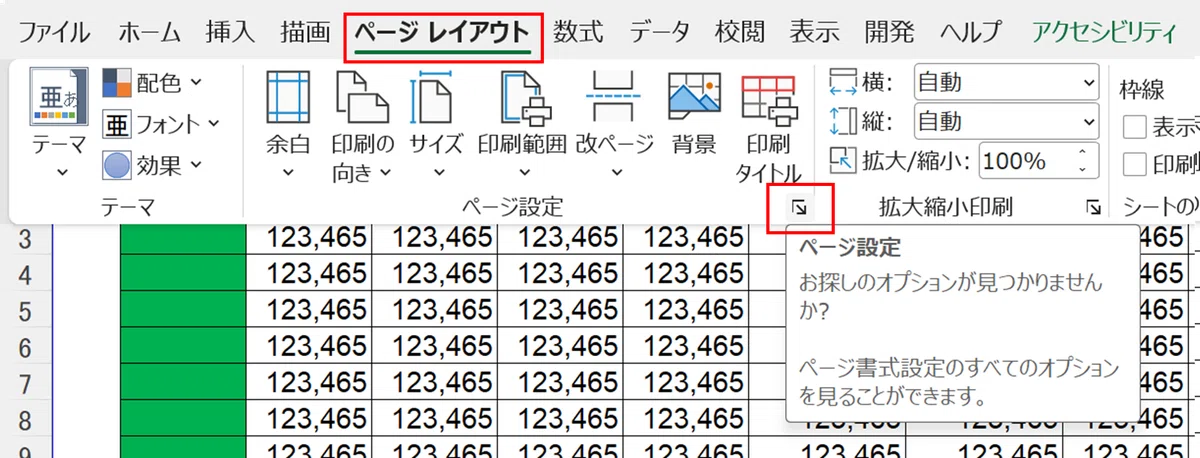Screen dimensions: 1200x458
Task: Switch to the 数式 tab
Action: [x=579, y=31]
